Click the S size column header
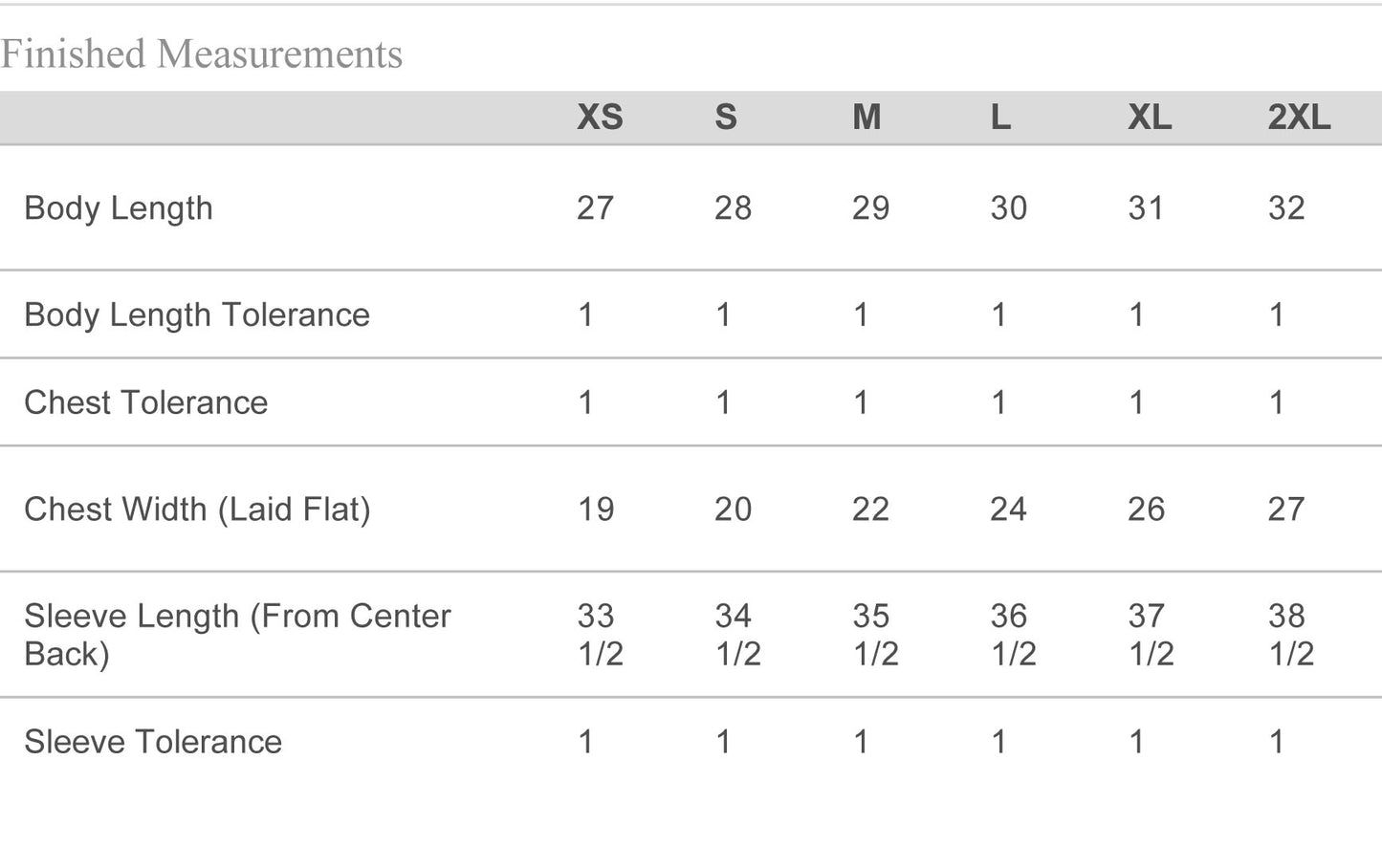Screen dimensions: 1382x868 tap(726, 118)
